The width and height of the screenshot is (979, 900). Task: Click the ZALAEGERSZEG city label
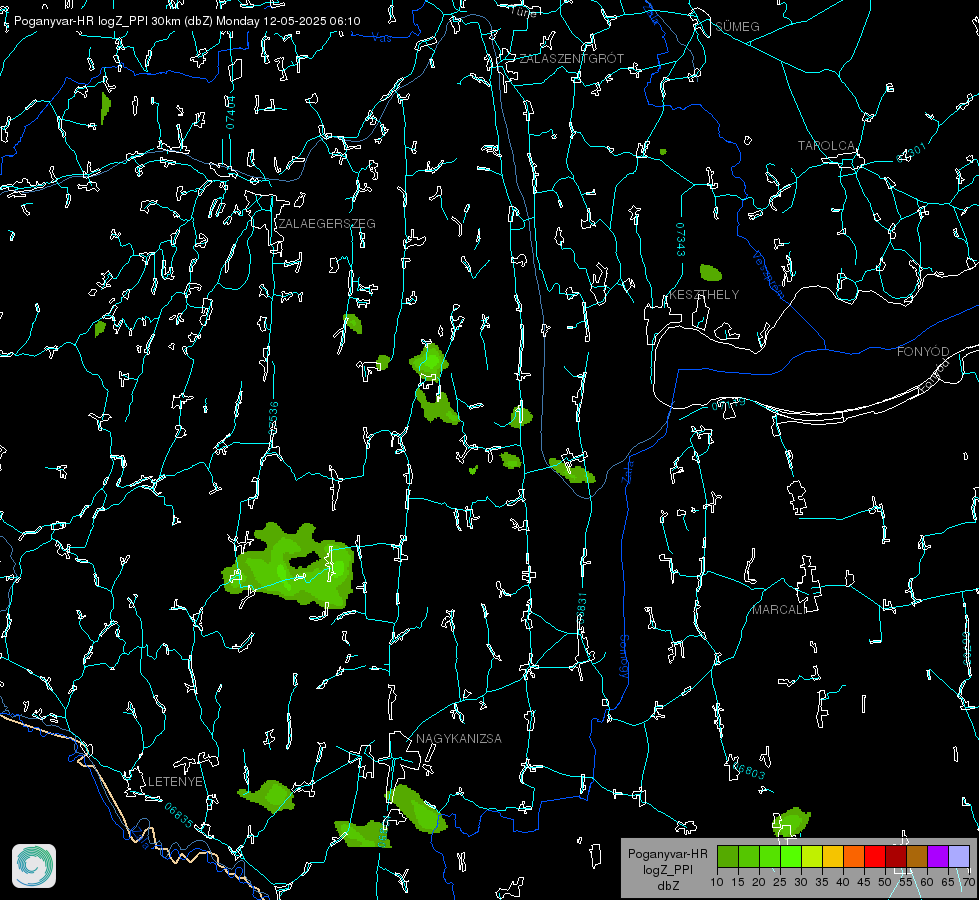(x=327, y=224)
